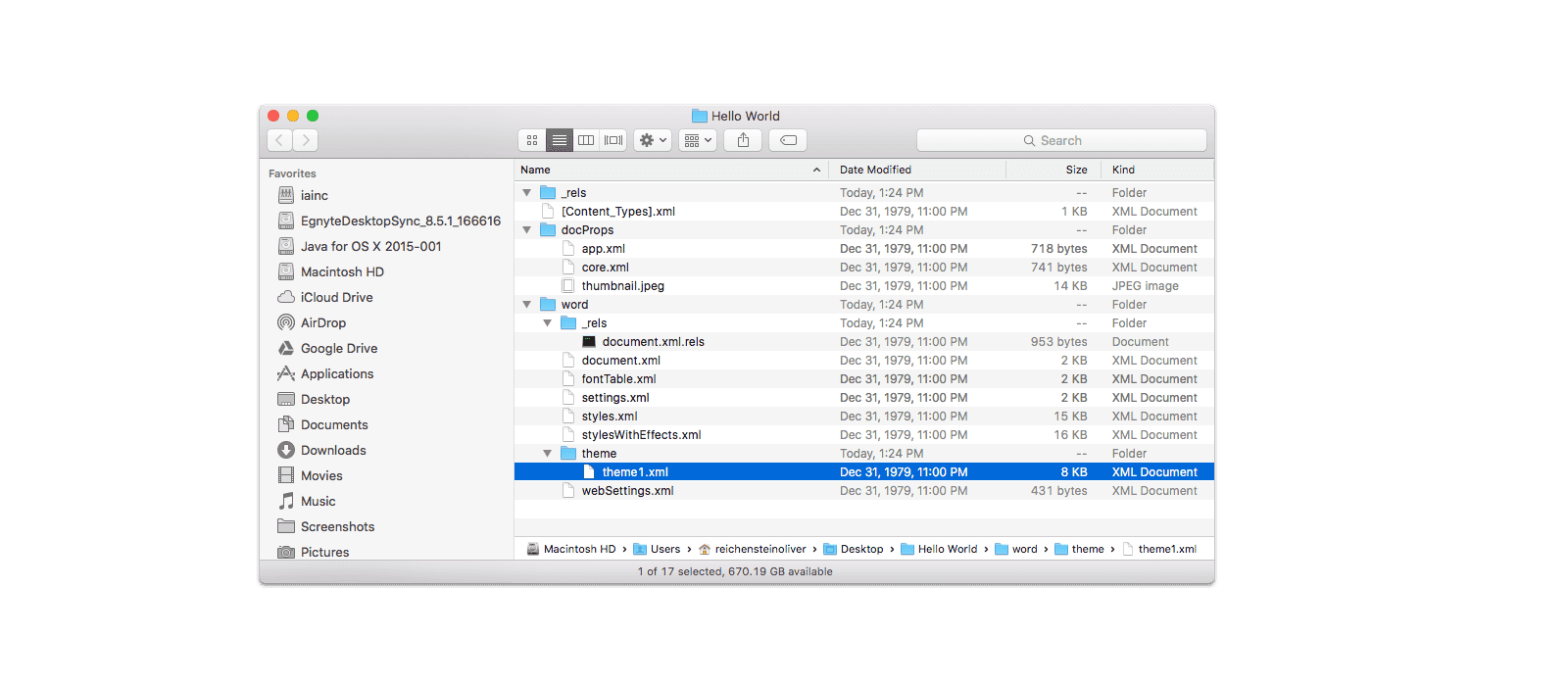Switch to icon view in toolbar
Image resolution: width=1568 pixels, height=687 pixels.
tap(532, 140)
